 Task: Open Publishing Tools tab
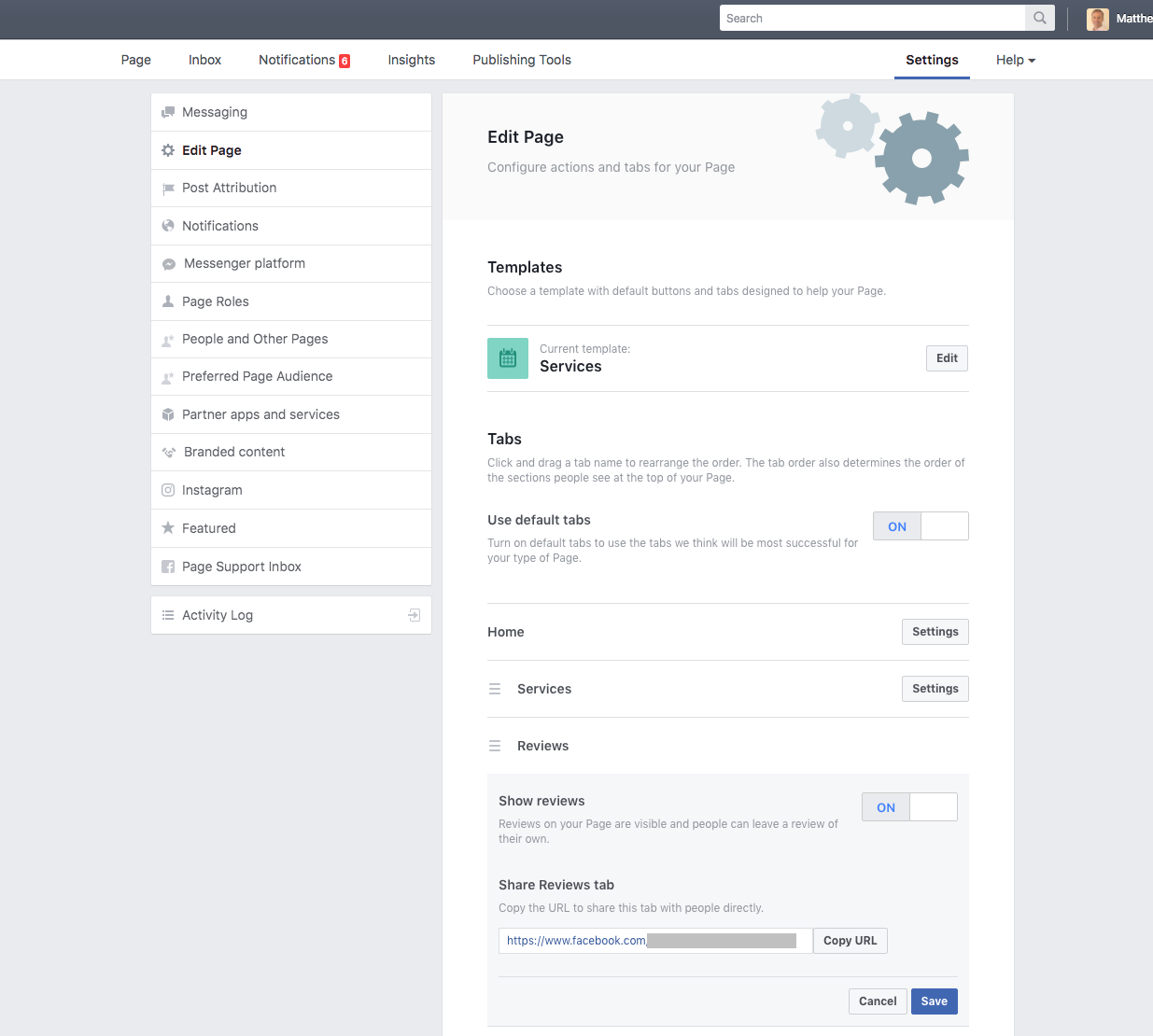click(x=522, y=60)
